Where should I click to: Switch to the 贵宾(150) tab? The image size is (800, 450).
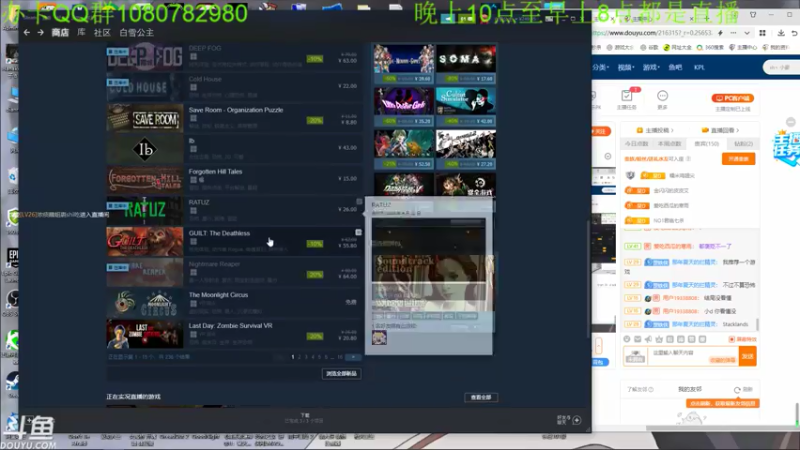[x=707, y=144]
